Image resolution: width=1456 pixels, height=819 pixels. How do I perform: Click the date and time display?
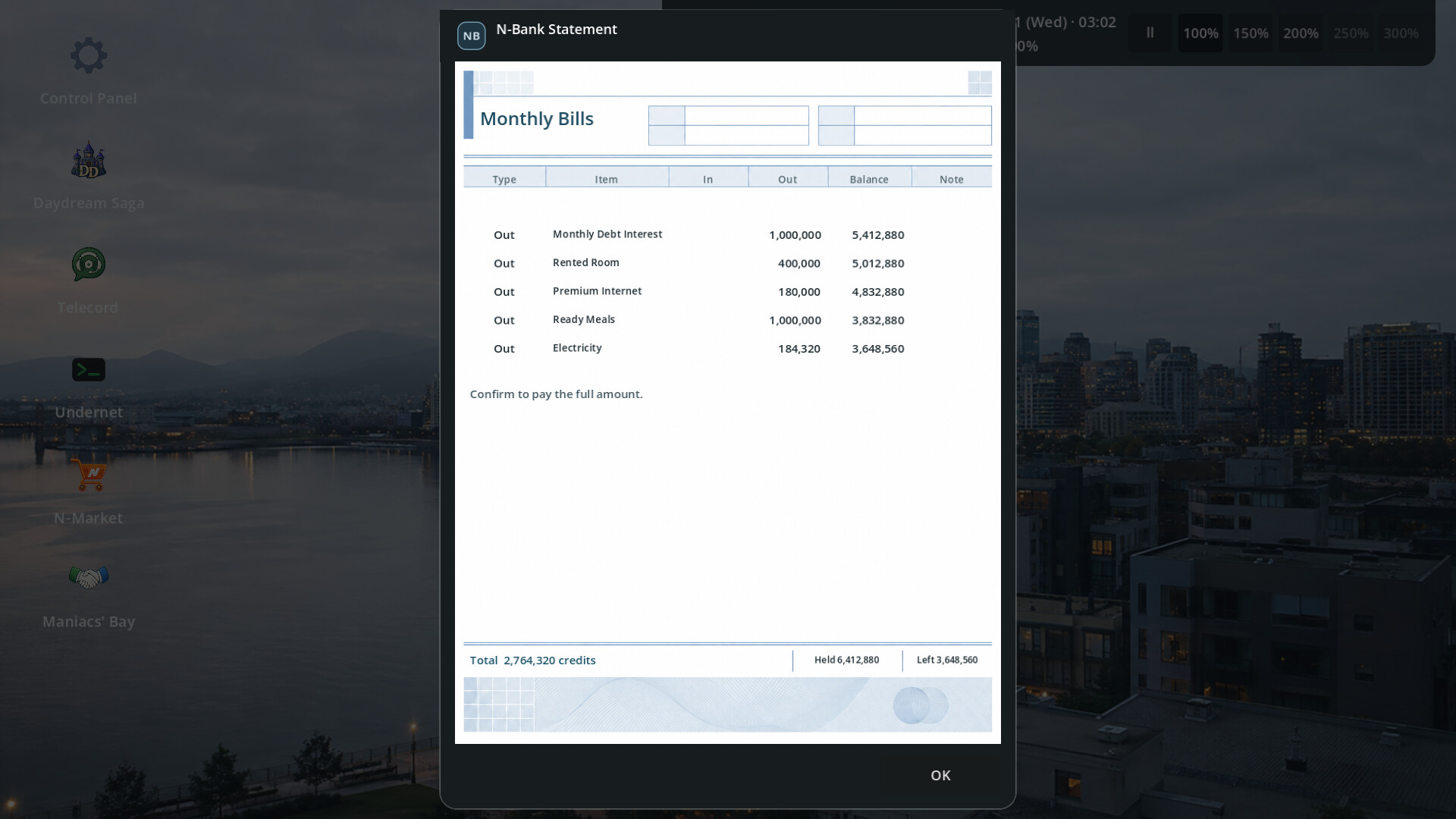pyautogui.click(x=1066, y=22)
